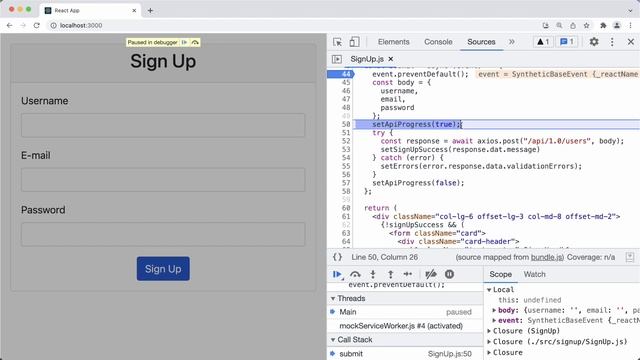Click the Sign Up submit button
This screenshot has height=360, width=640.
click(x=163, y=269)
